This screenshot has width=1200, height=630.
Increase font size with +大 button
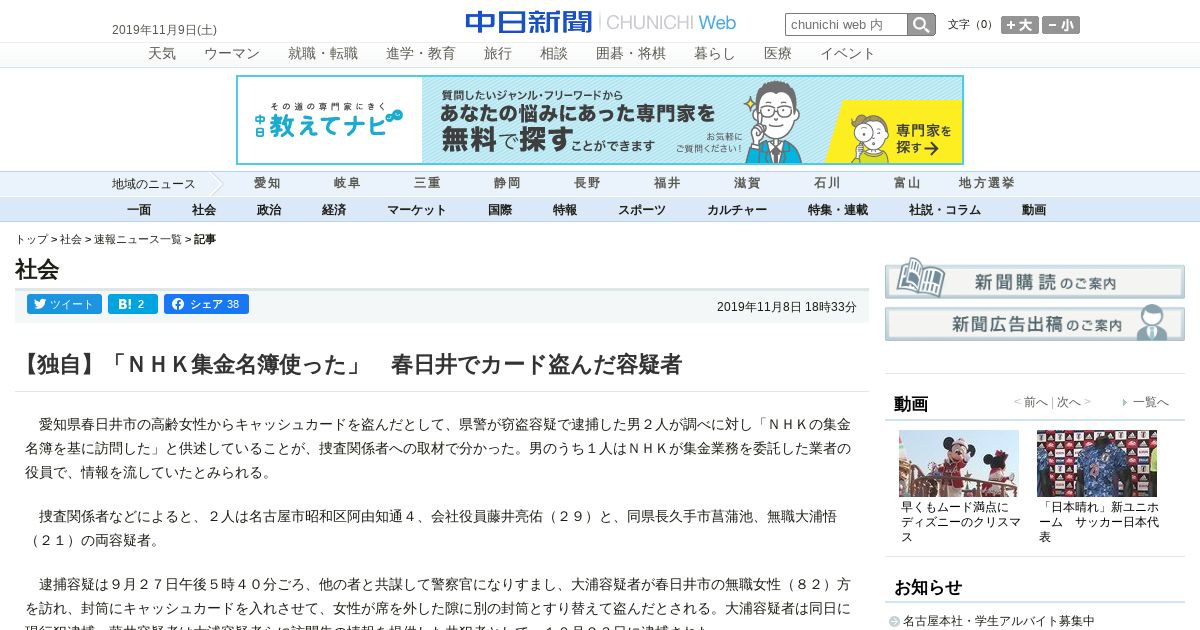click(x=1020, y=25)
